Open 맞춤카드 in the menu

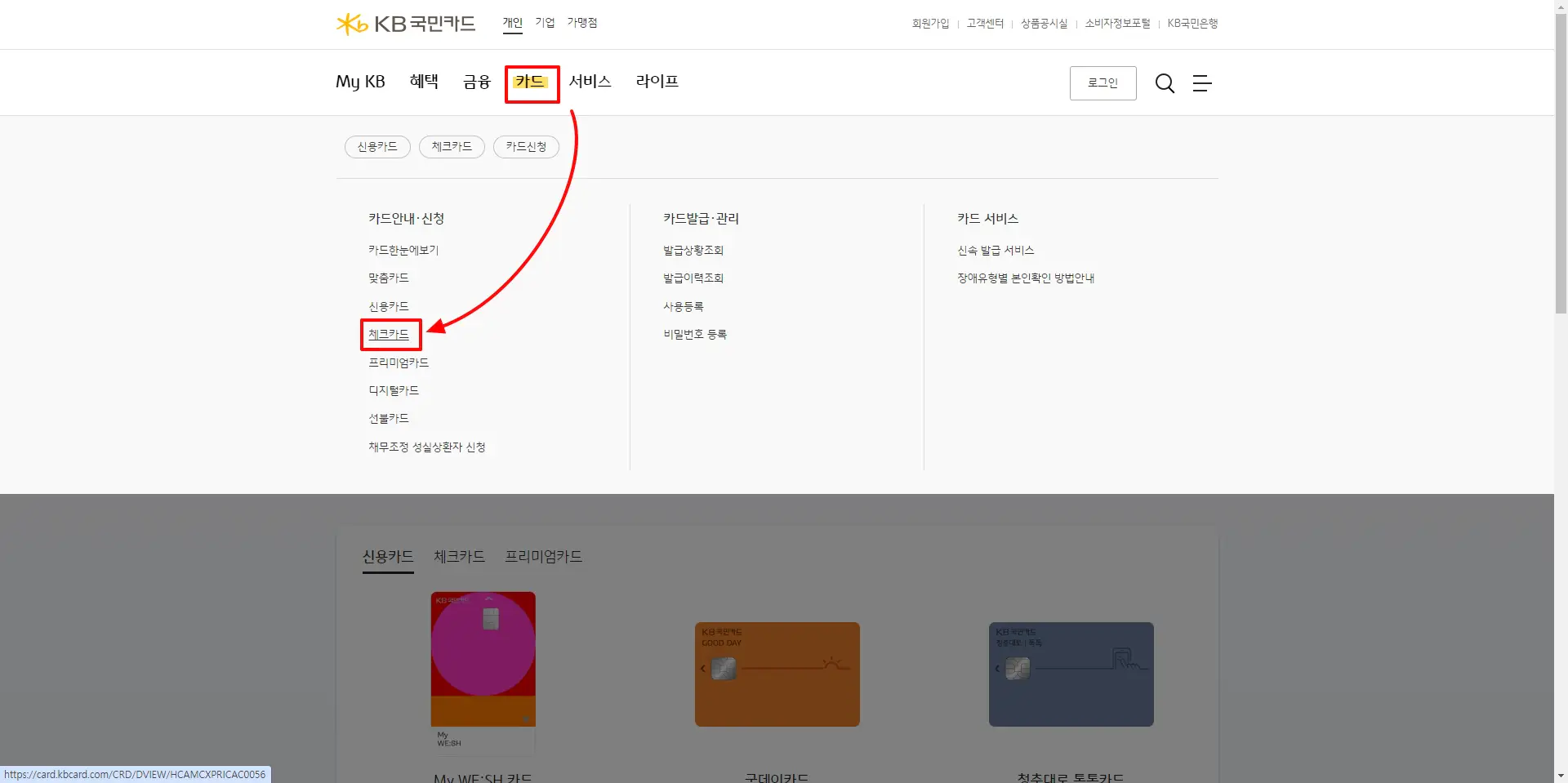click(x=389, y=278)
